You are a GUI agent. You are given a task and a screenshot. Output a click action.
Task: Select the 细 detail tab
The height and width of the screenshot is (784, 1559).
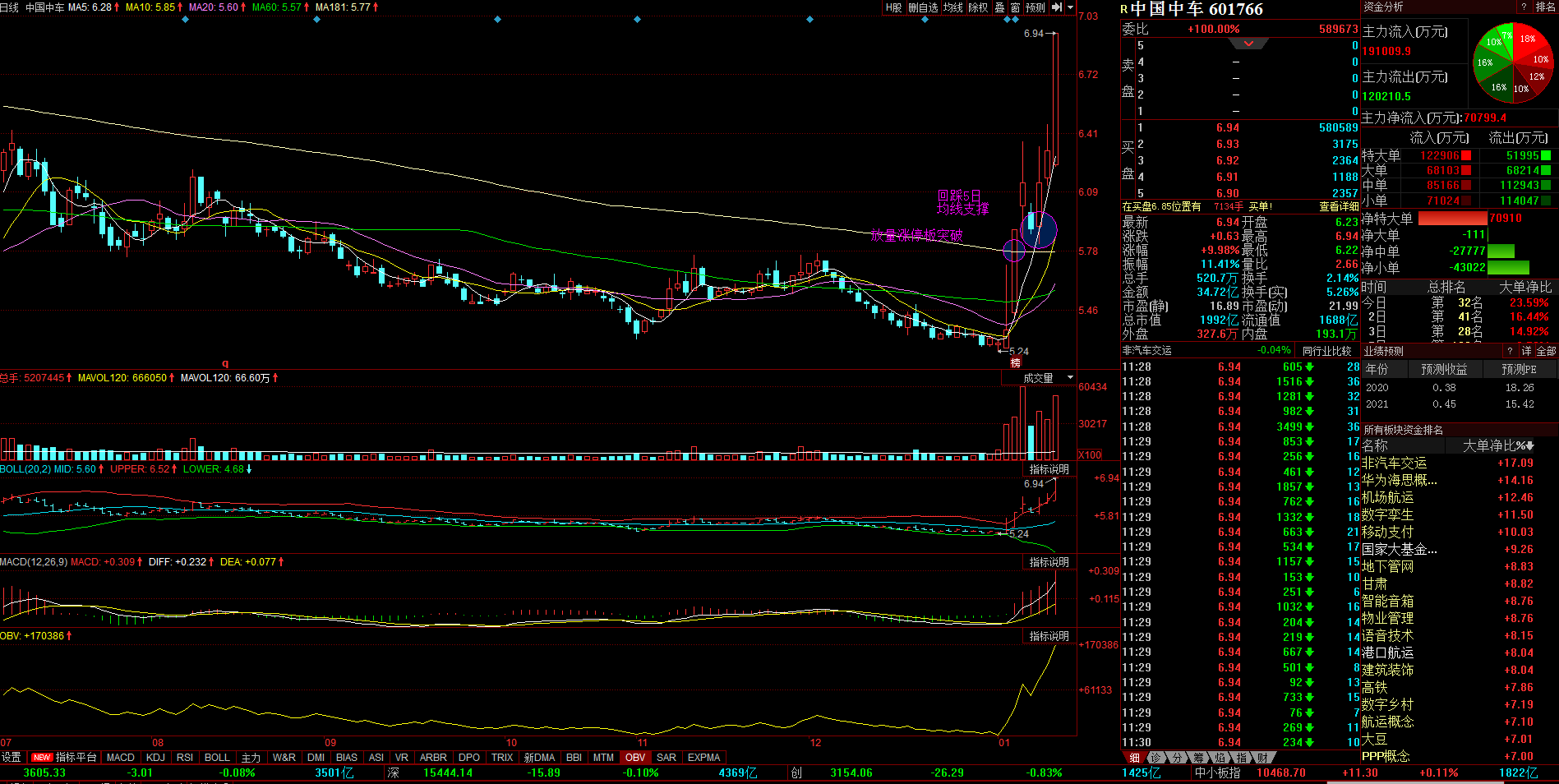[x=1135, y=758]
